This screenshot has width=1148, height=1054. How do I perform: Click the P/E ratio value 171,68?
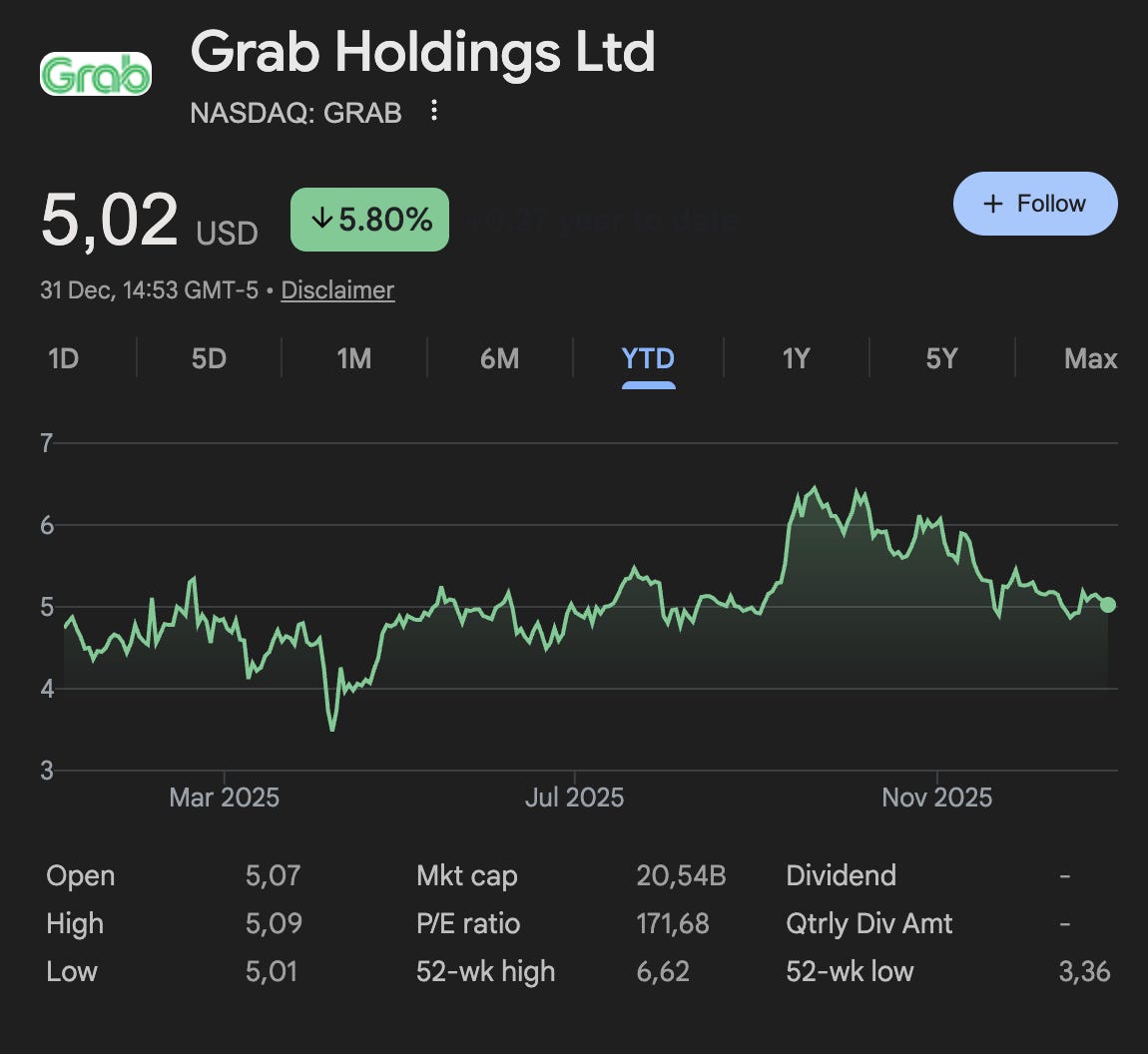click(x=673, y=923)
